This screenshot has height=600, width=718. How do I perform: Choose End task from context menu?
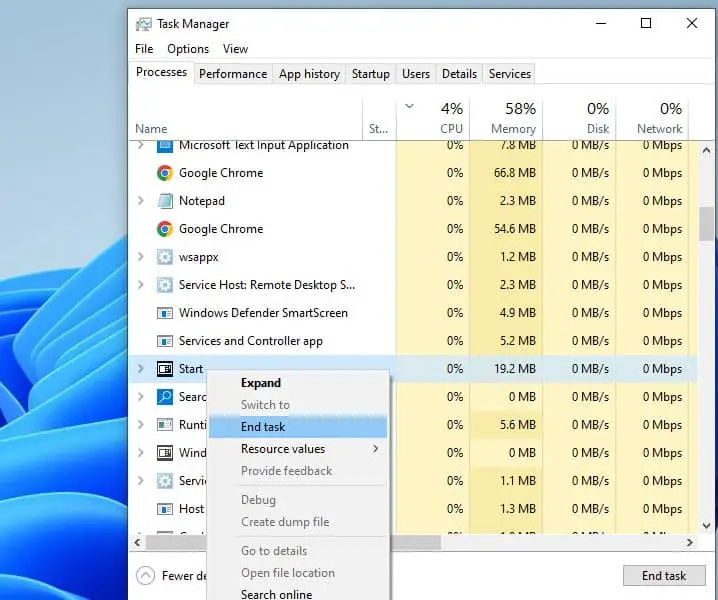tap(263, 427)
